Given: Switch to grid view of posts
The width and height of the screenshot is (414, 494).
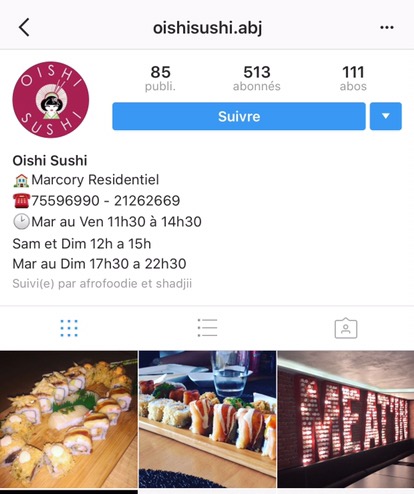Looking at the screenshot, I should [x=69, y=328].
